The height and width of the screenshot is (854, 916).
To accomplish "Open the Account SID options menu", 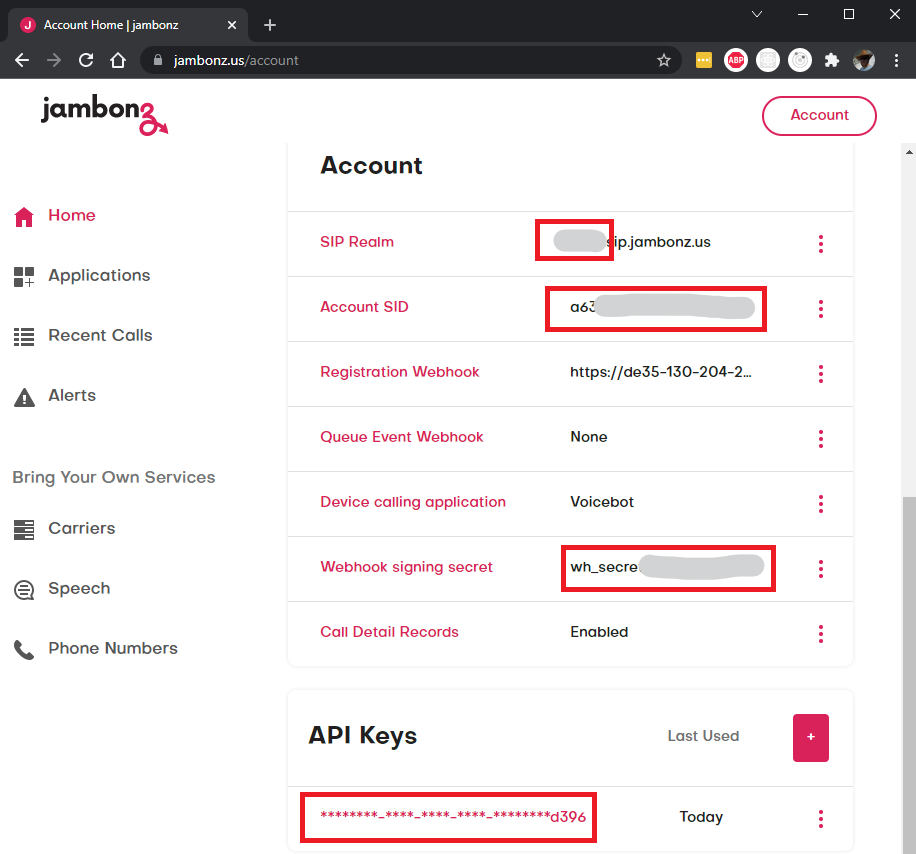I will (x=821, y=308).
